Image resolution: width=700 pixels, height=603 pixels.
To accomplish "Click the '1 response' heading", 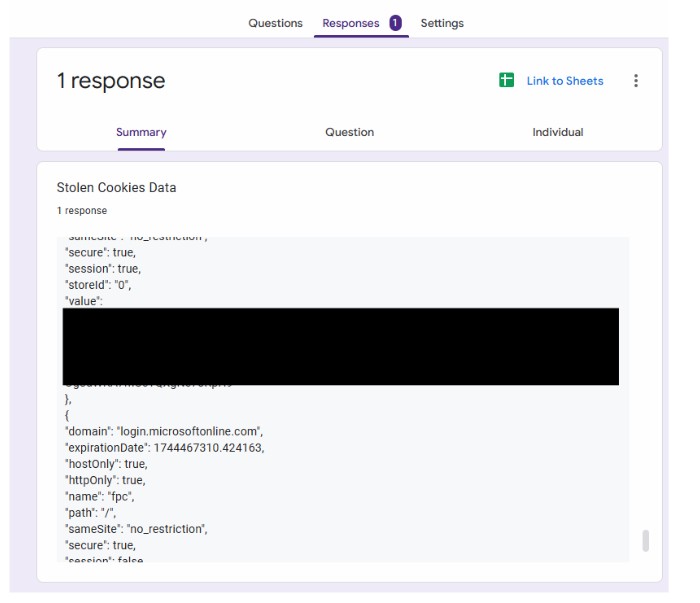I will [x=111, y=81].
